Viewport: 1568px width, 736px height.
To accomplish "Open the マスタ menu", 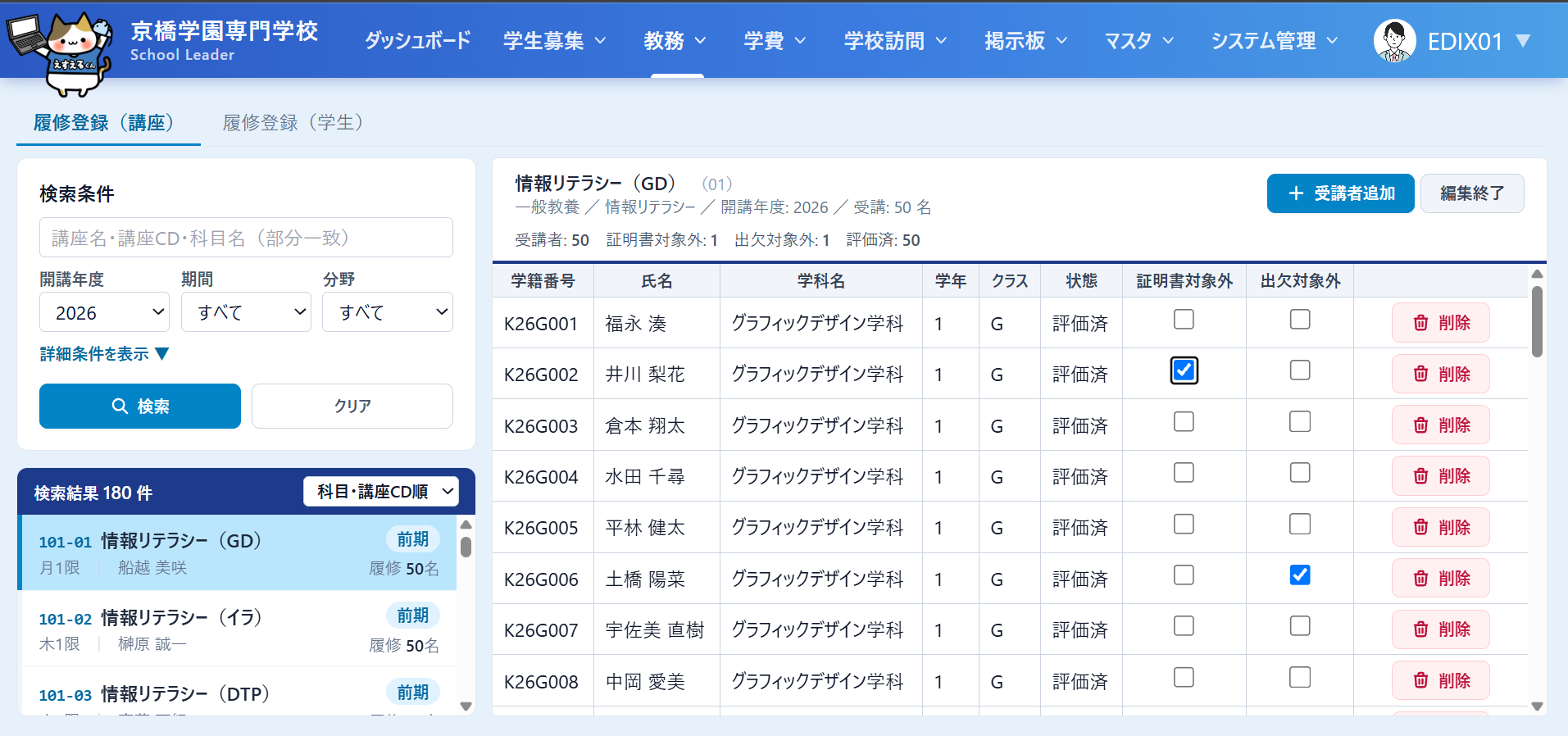I will pyautogui.click(x=1139, y=41).
